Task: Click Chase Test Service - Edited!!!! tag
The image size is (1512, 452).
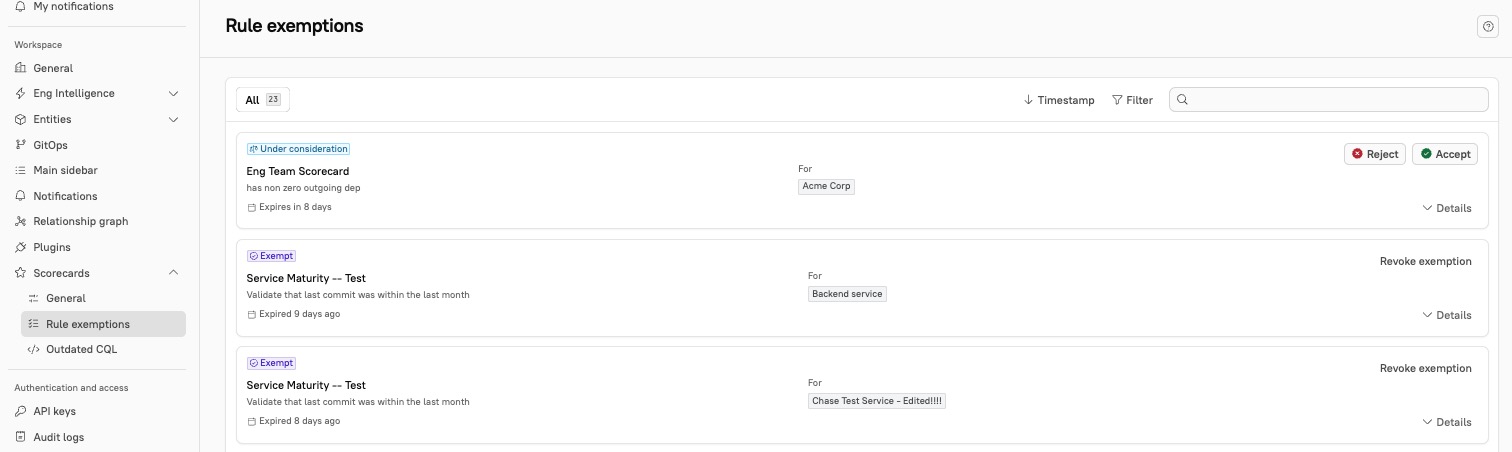Action: coord(877,401)
